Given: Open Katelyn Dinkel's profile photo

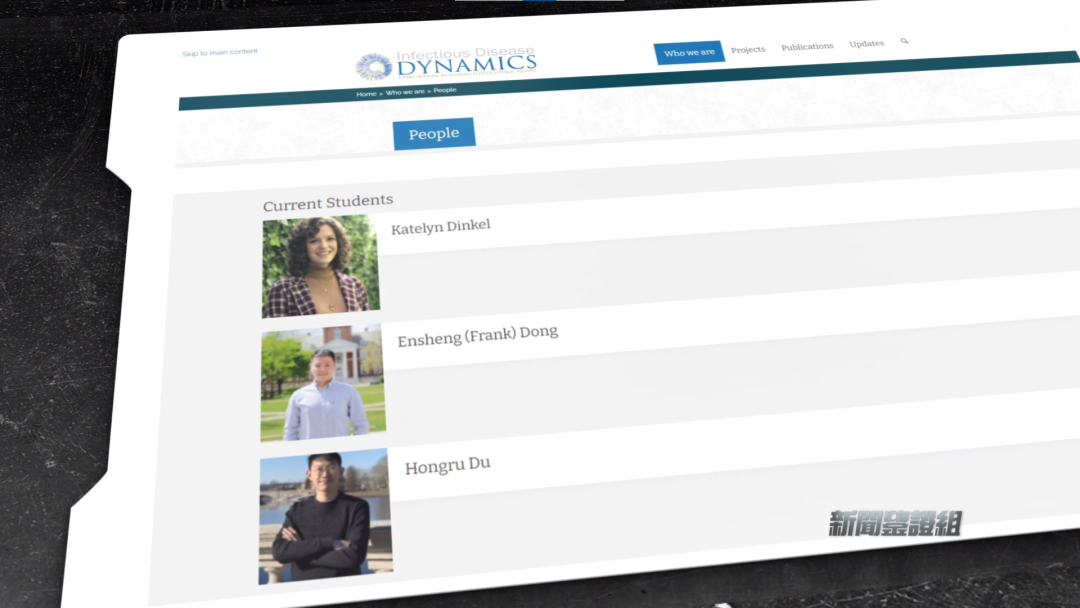Looking at the screenshot, I should [320, 266].
